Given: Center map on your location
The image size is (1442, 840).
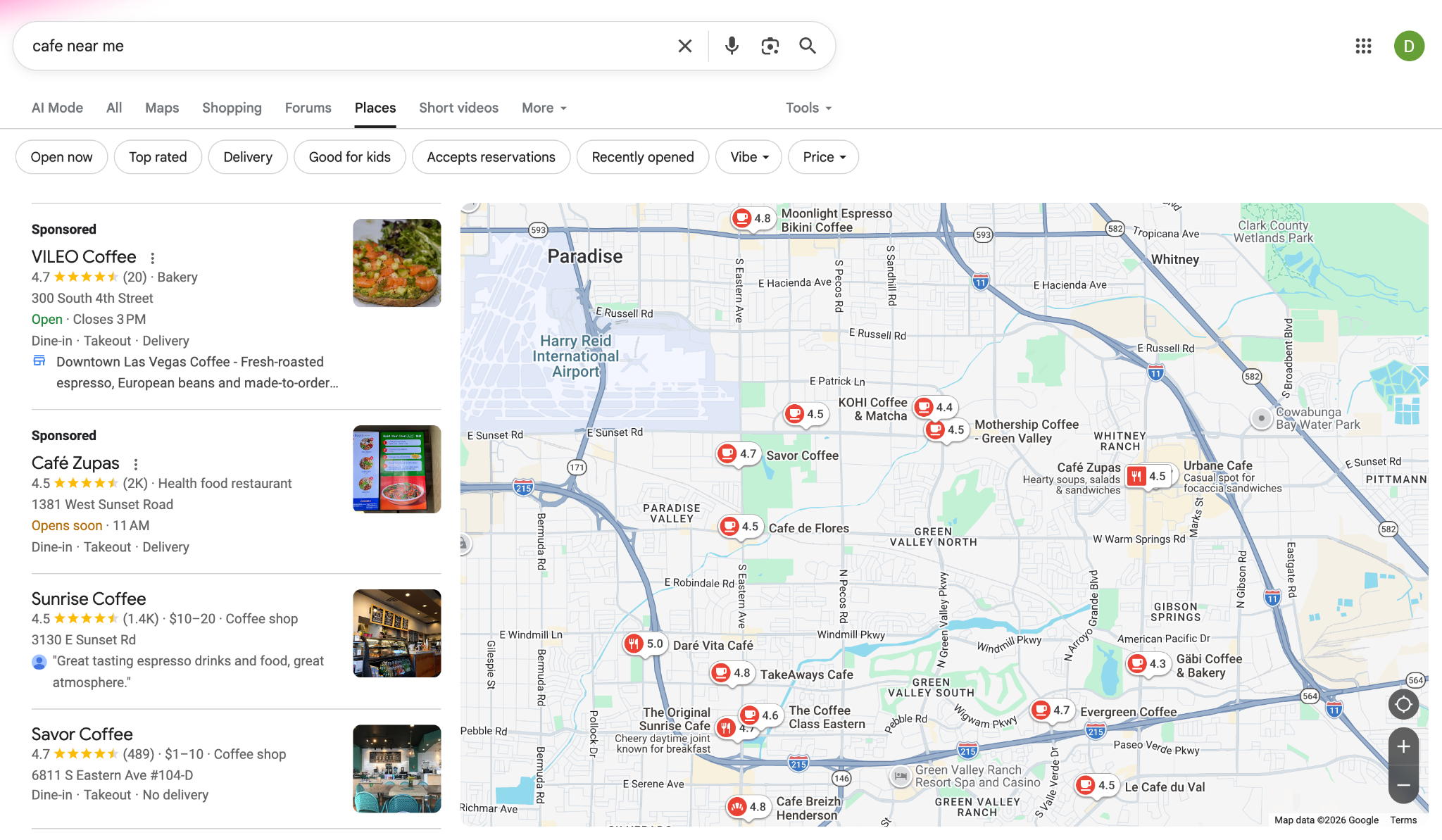Looking at the screenshot, I should (x=1403, y=704).
